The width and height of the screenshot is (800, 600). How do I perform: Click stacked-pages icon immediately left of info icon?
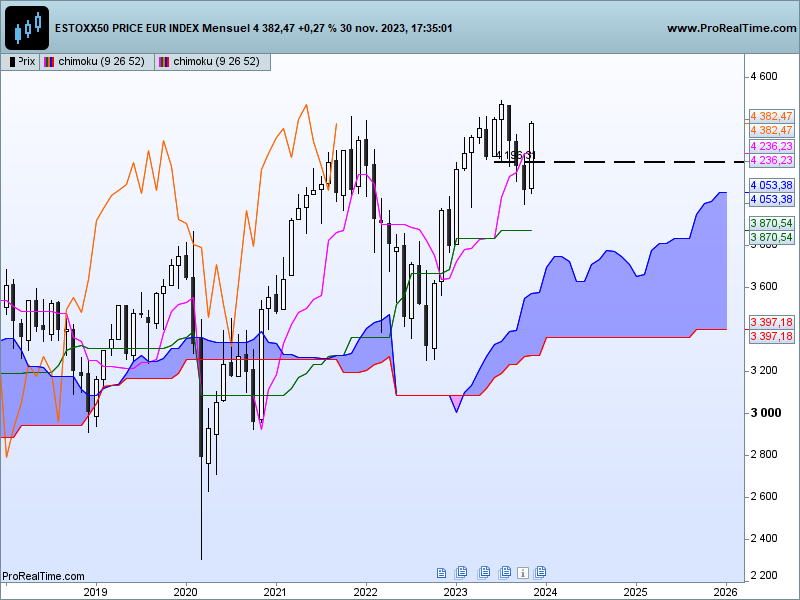coord(505,572)
